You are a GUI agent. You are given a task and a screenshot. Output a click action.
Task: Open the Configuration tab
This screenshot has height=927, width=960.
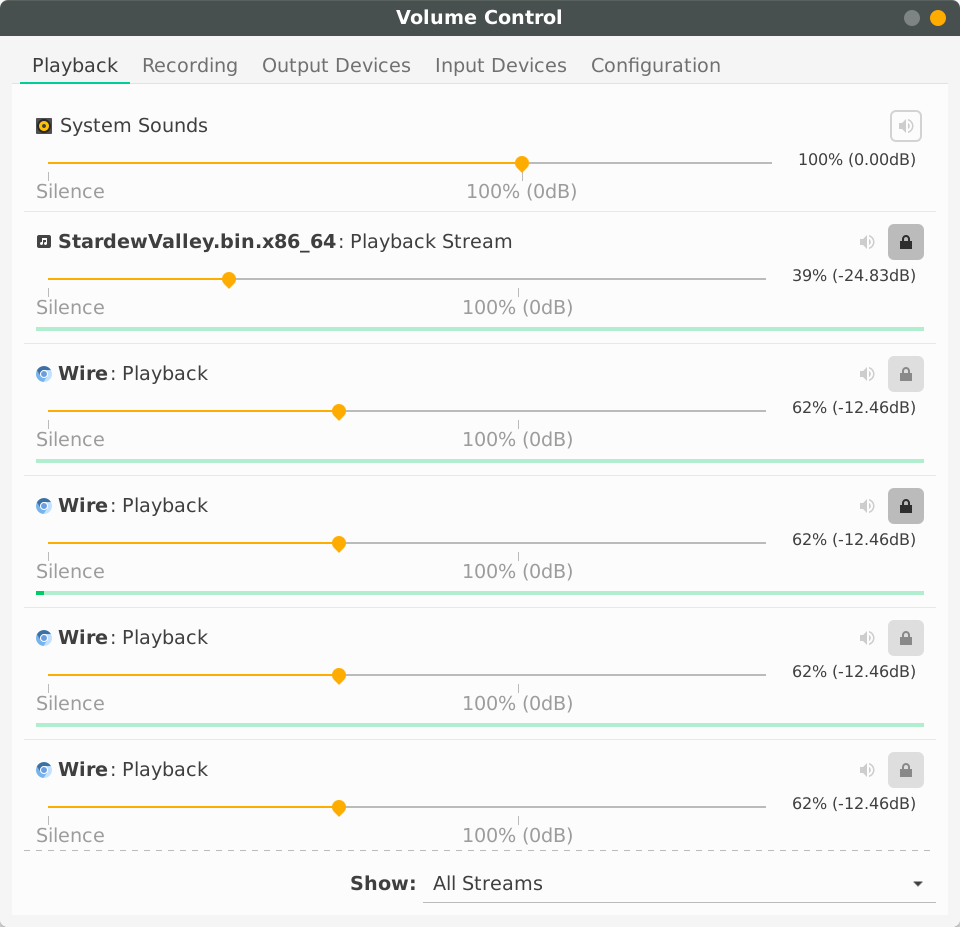click(655, 65)
